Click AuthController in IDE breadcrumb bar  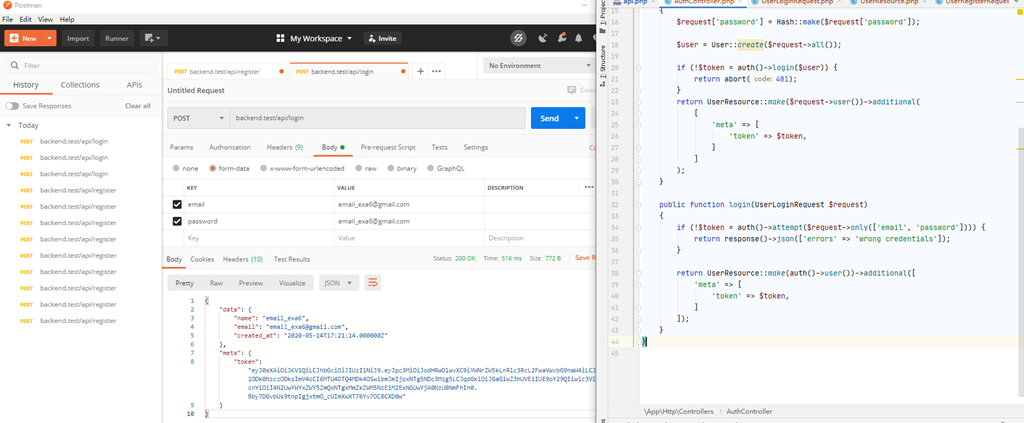(x=748, y=412)
